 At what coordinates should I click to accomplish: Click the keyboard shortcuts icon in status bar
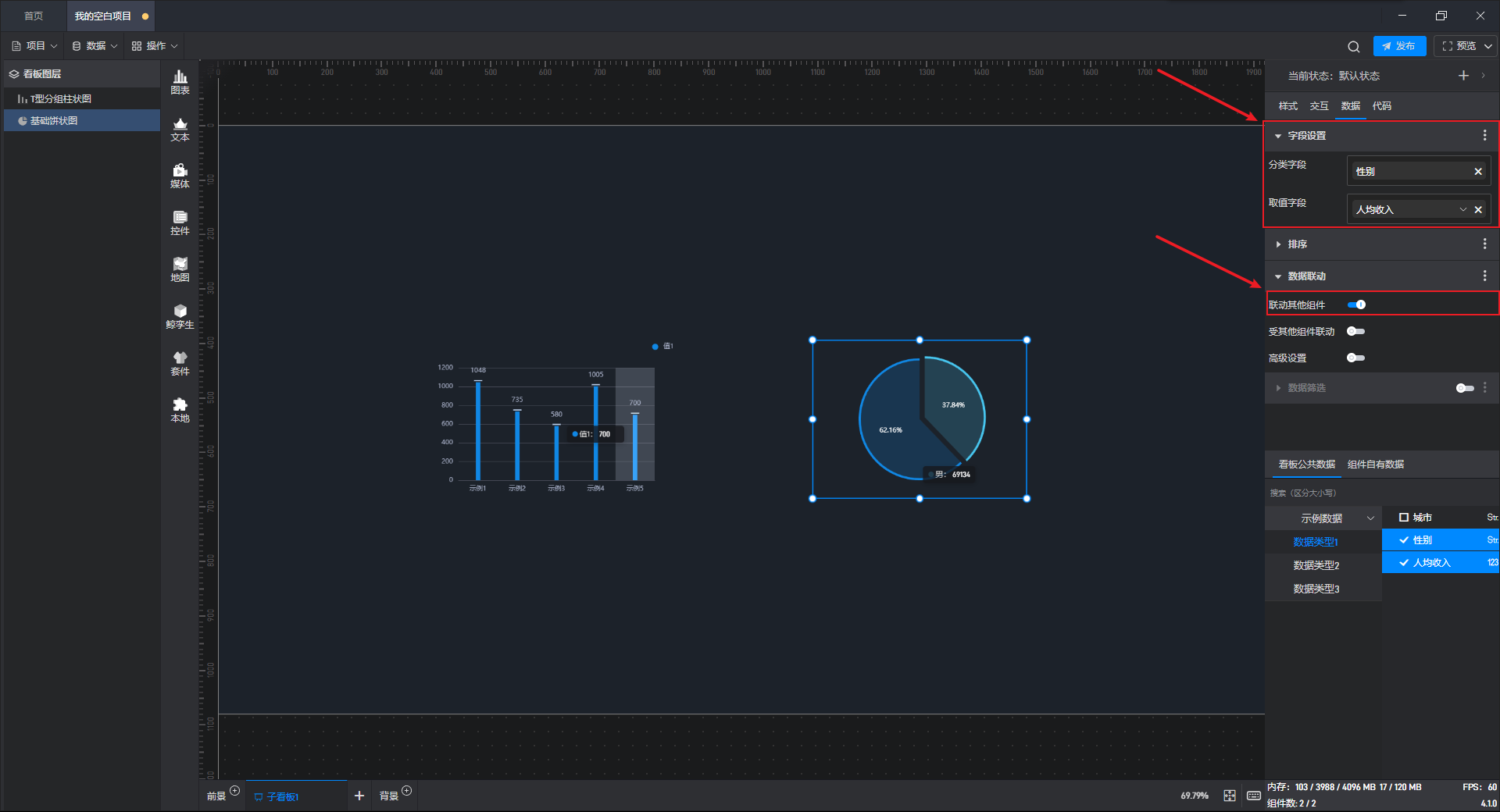point(1254,796)
